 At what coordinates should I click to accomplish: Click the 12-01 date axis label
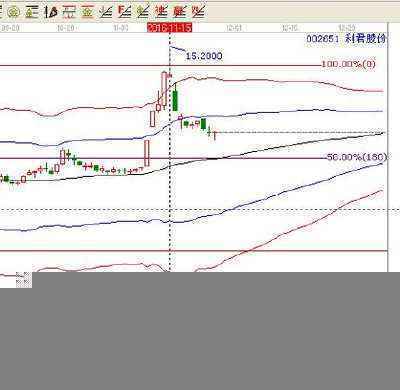tap(234, 28)
